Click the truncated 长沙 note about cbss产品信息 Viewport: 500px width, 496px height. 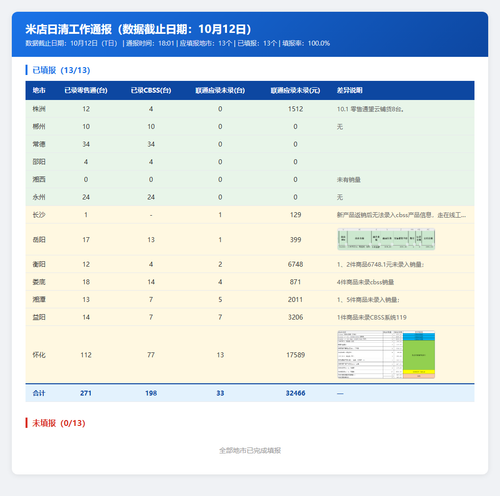click(x=401, y=215)
